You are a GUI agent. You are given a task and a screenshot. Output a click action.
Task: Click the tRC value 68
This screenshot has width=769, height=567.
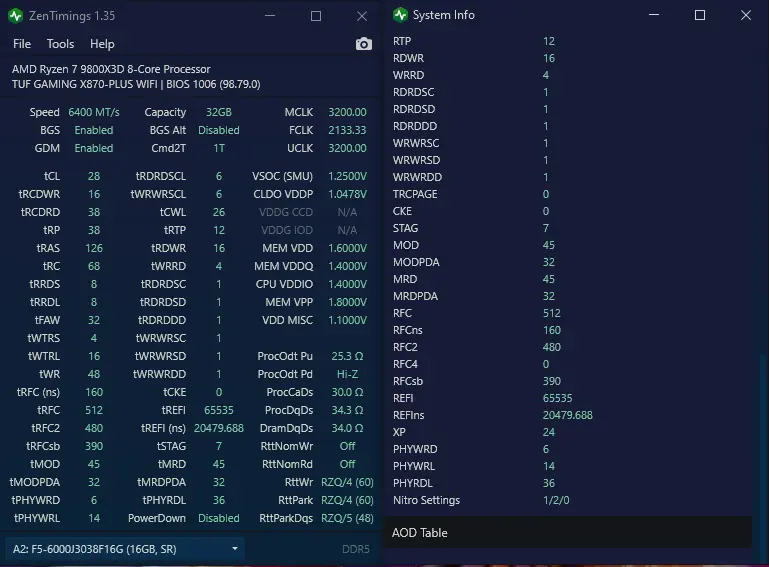[94, 266]
